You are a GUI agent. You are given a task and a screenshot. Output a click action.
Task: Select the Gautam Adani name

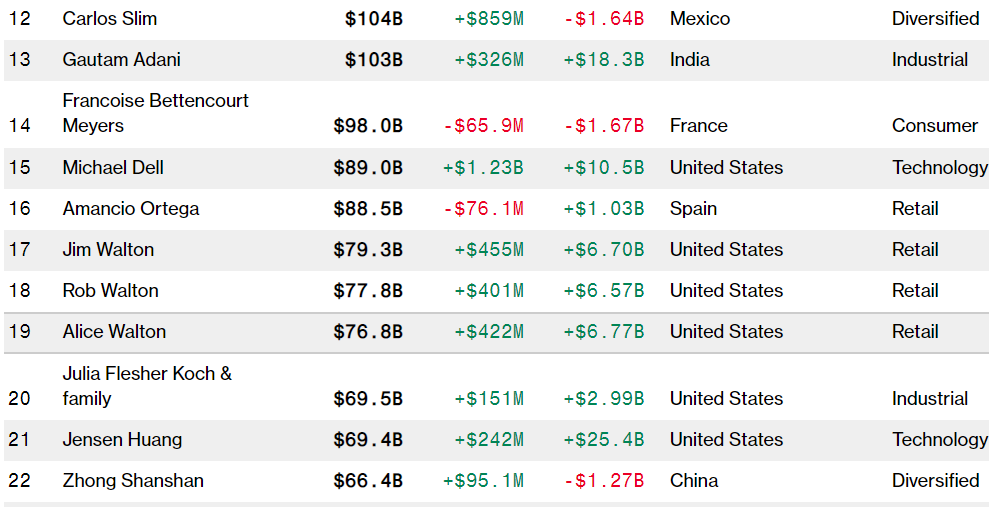121,60
